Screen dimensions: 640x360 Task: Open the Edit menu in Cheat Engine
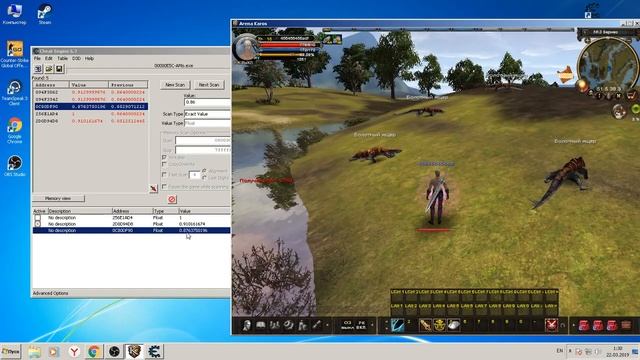pos(49,58)
